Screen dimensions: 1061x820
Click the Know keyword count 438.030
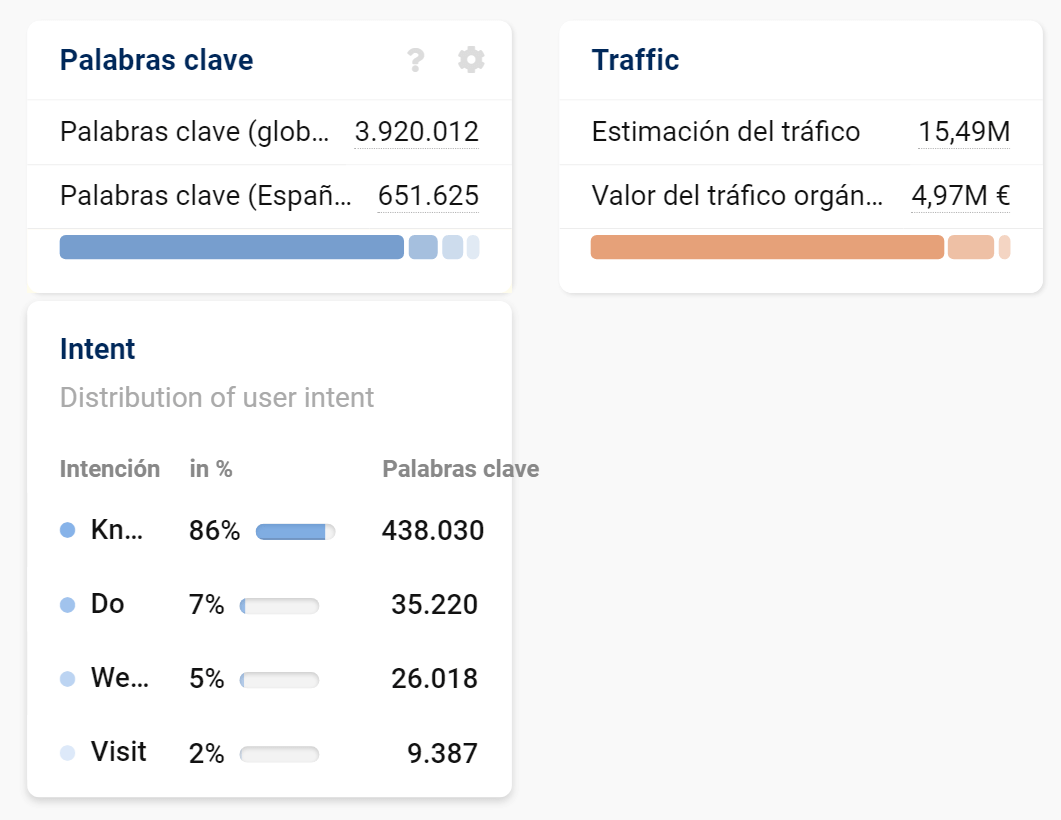432,531
